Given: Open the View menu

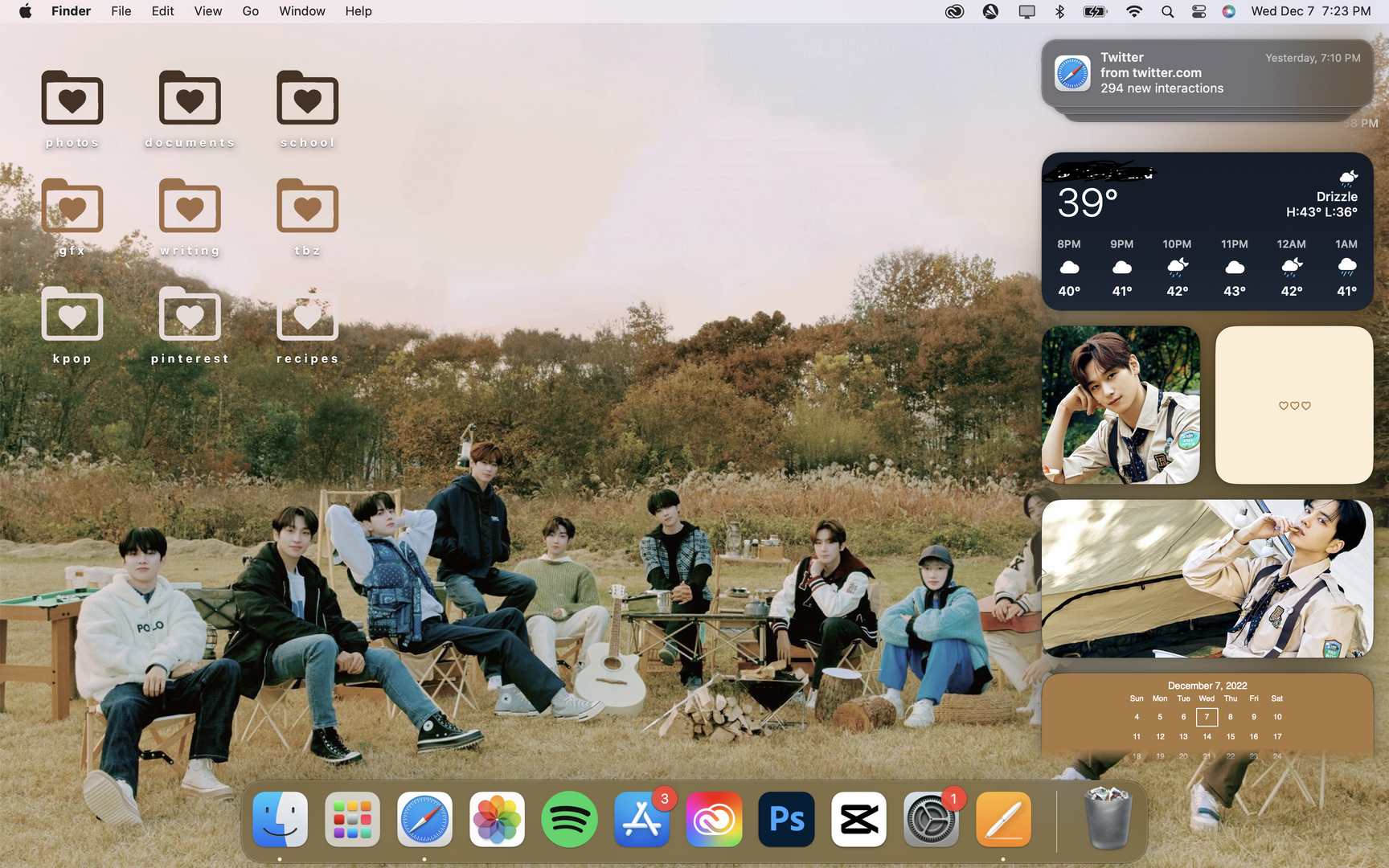Looking at the screenshot, I should tap(208, 11).
